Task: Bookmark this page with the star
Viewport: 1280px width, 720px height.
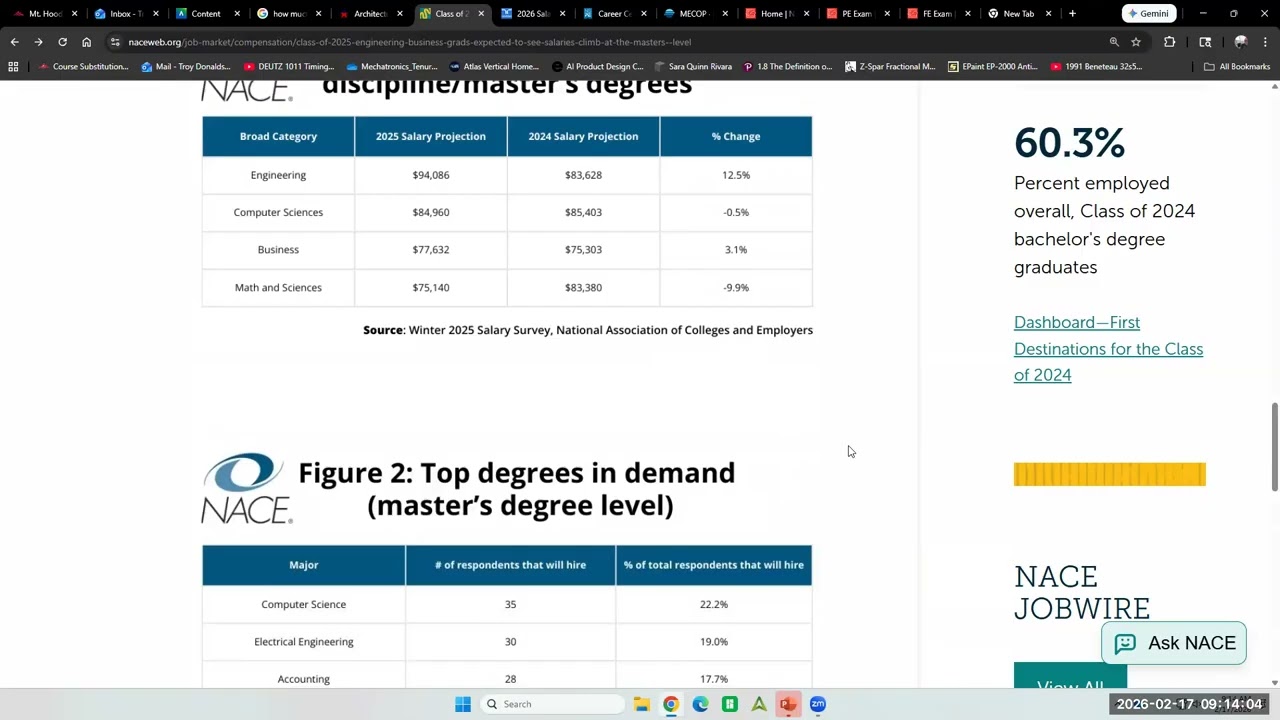Action: tap(1136, 42)
